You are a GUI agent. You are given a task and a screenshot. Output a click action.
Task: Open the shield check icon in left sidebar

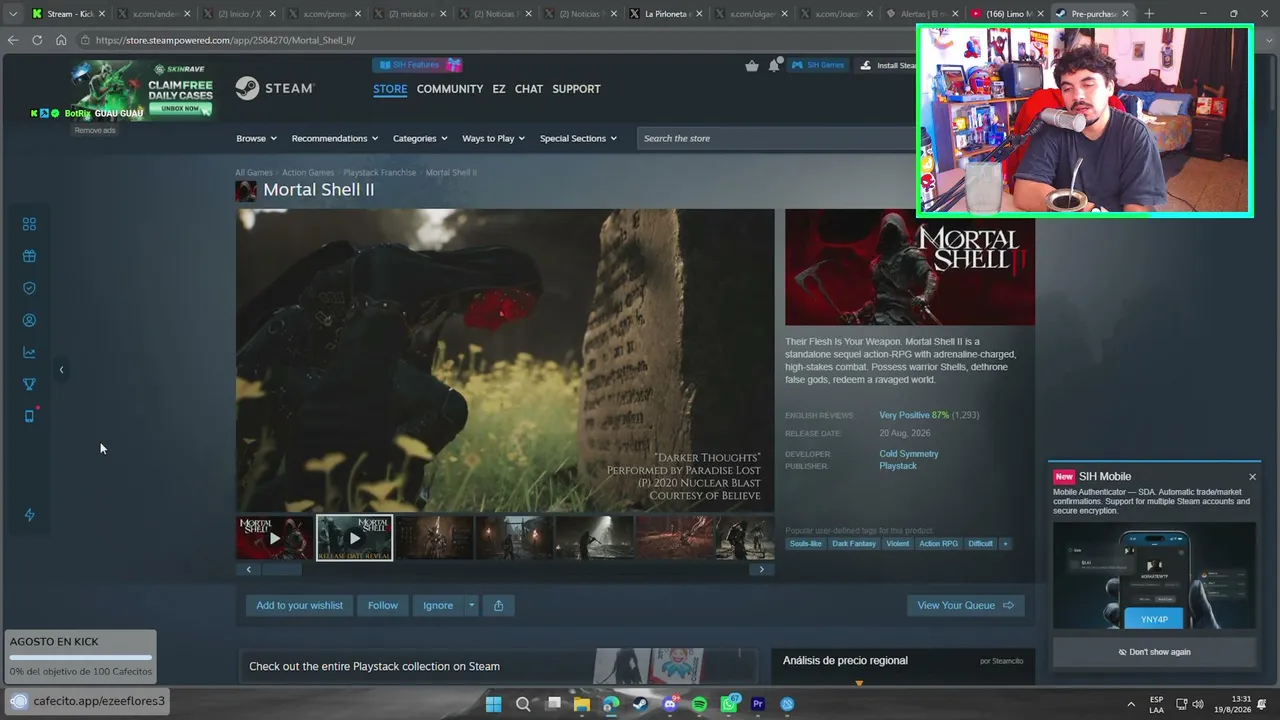point(29,288)
